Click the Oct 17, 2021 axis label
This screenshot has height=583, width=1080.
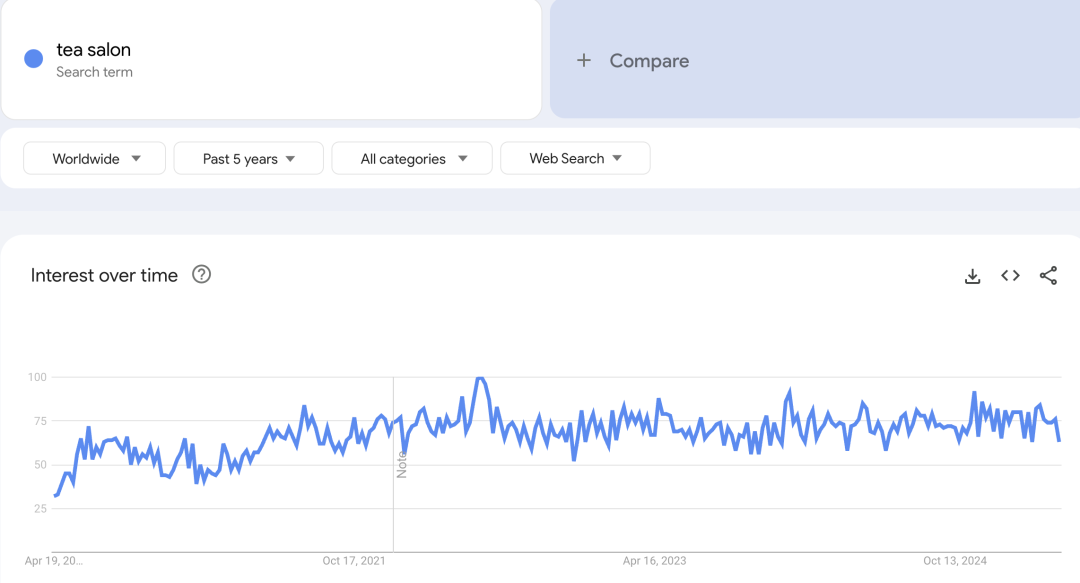[354, 561]
